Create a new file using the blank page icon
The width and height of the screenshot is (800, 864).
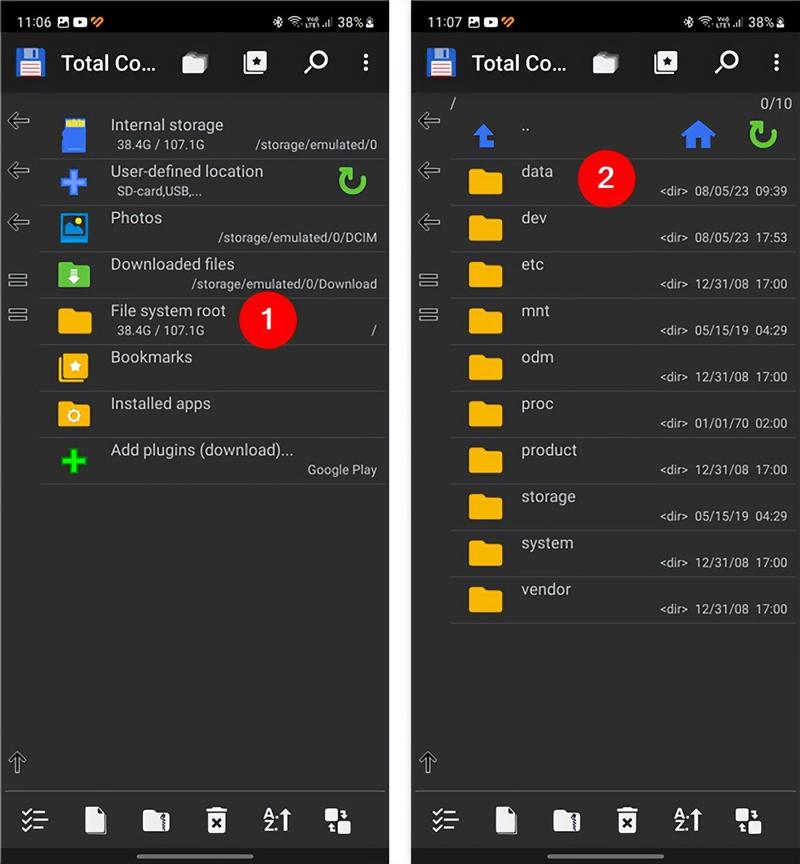(95, 820)
